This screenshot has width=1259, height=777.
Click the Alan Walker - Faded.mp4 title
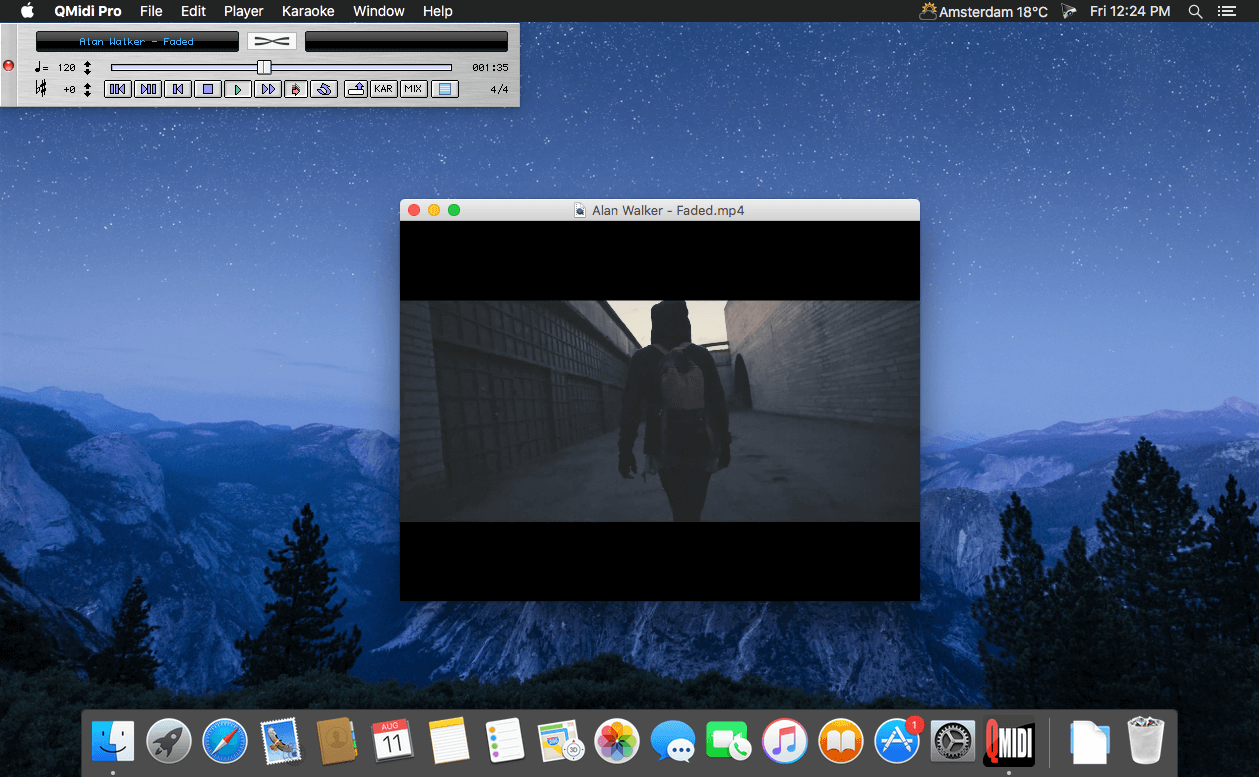pyautogui.click(x=668, y=210)
